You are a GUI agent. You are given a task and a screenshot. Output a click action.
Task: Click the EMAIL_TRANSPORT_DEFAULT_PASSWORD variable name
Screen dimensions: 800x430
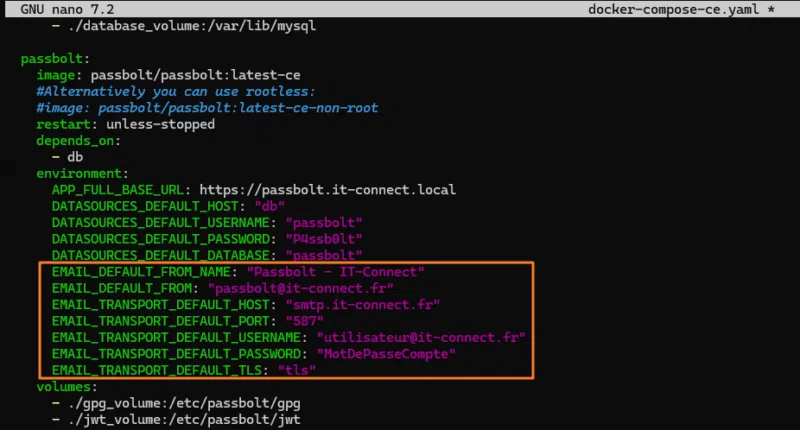(176, 353)
